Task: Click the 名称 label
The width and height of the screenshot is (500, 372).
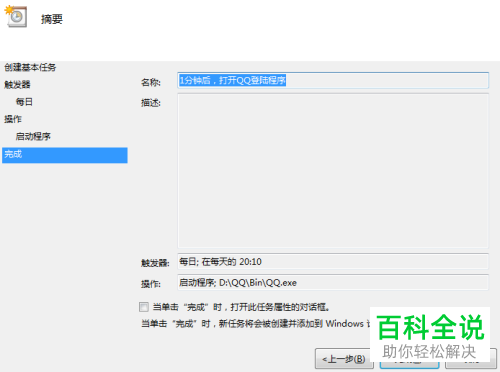Action: point(151,82)
